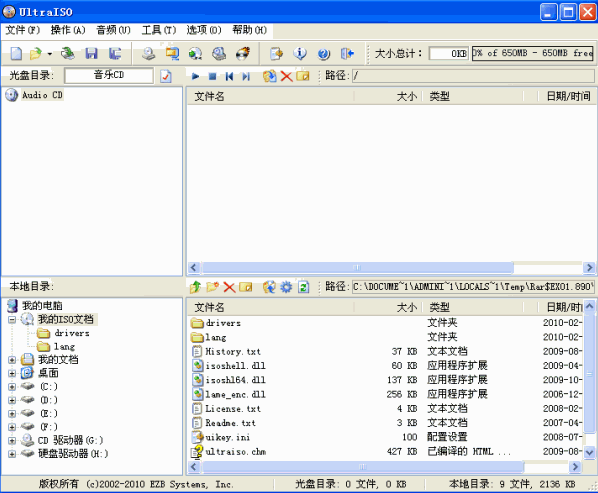Screen dimensions: 598x493
Task: Click the blue Info toolbar icon
Action: tap(300, 53)
